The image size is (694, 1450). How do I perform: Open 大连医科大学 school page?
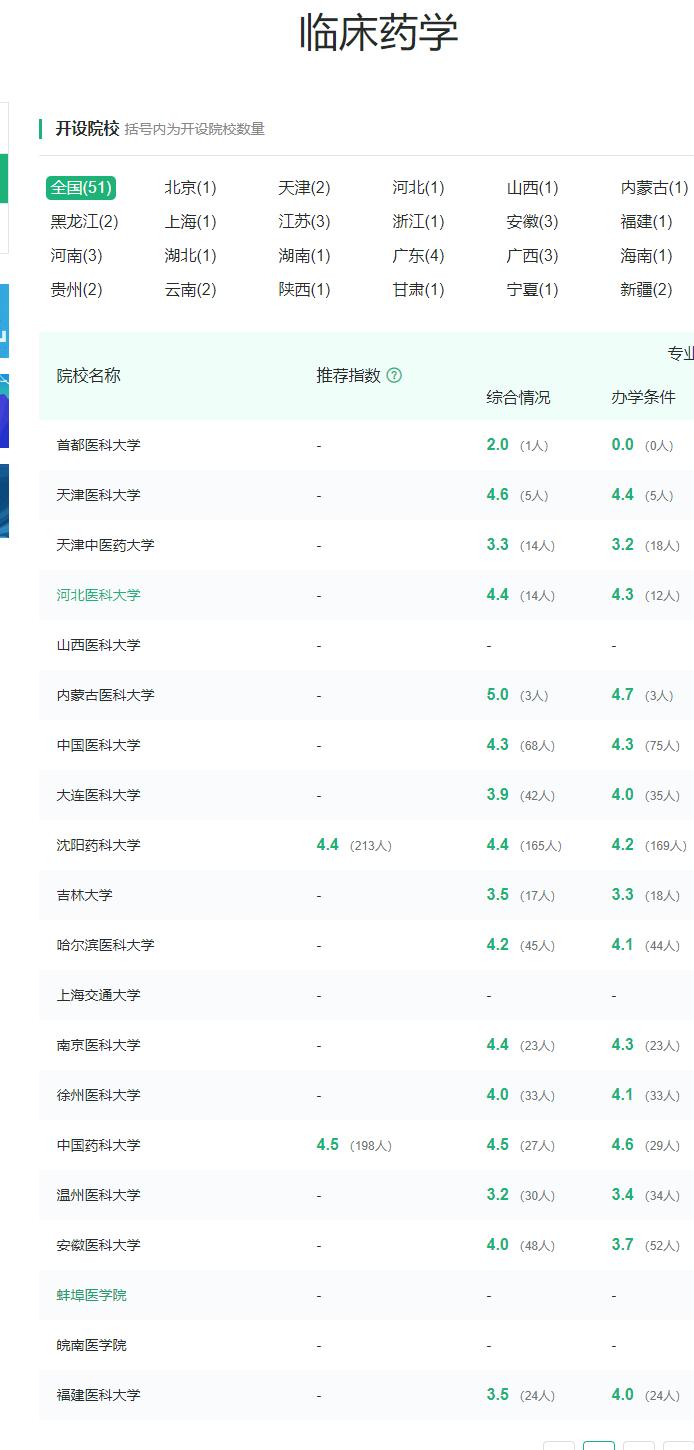click(98, 795)
